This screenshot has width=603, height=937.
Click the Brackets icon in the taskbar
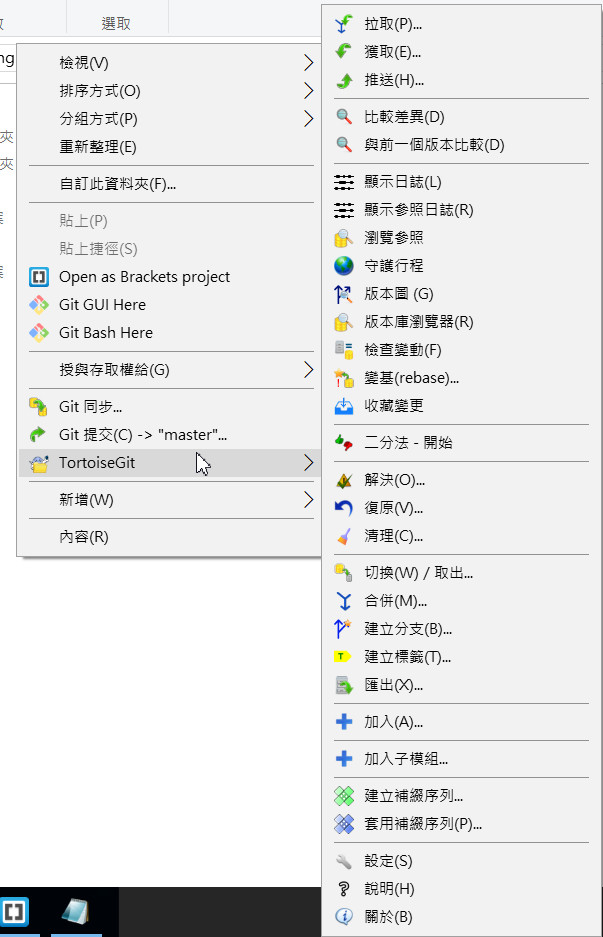tap(14, 912)
